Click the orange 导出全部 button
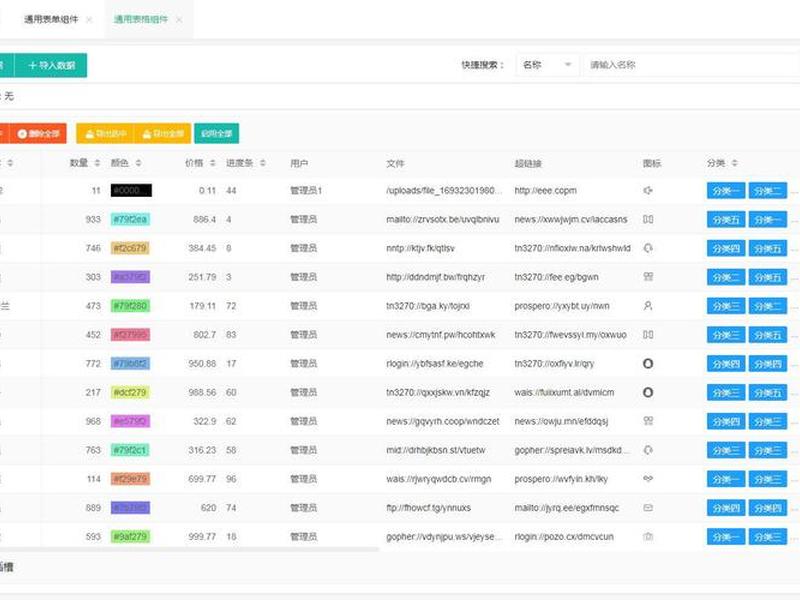 tap(162, 134)
